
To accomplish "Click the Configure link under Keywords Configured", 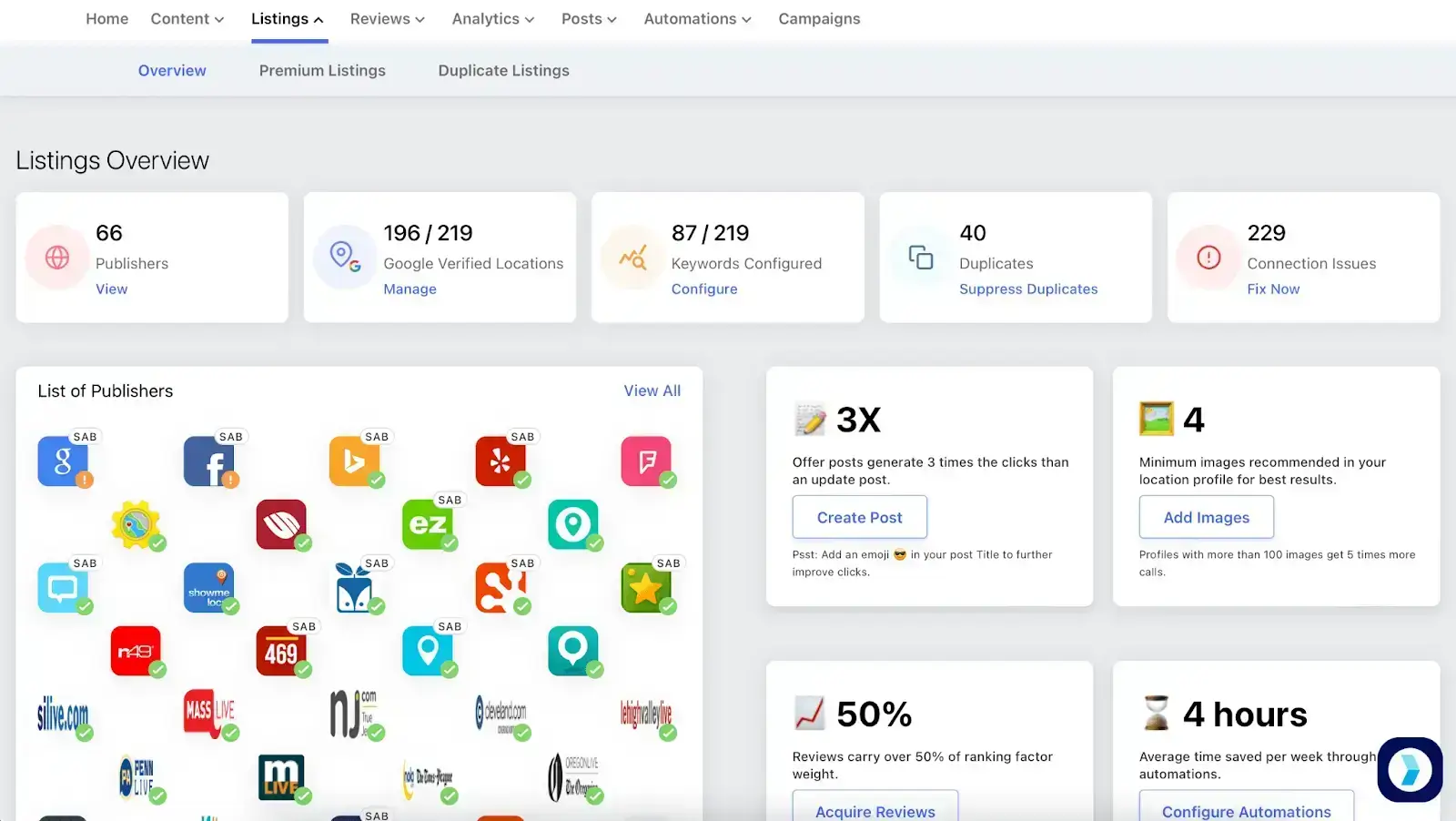I will pyautogui.click(x=704, y=289).
